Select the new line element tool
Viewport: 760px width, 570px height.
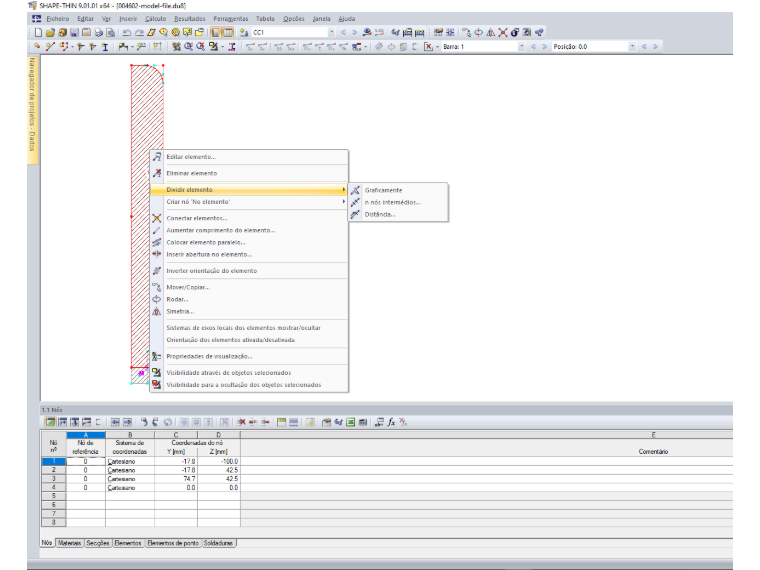point(50,47)
